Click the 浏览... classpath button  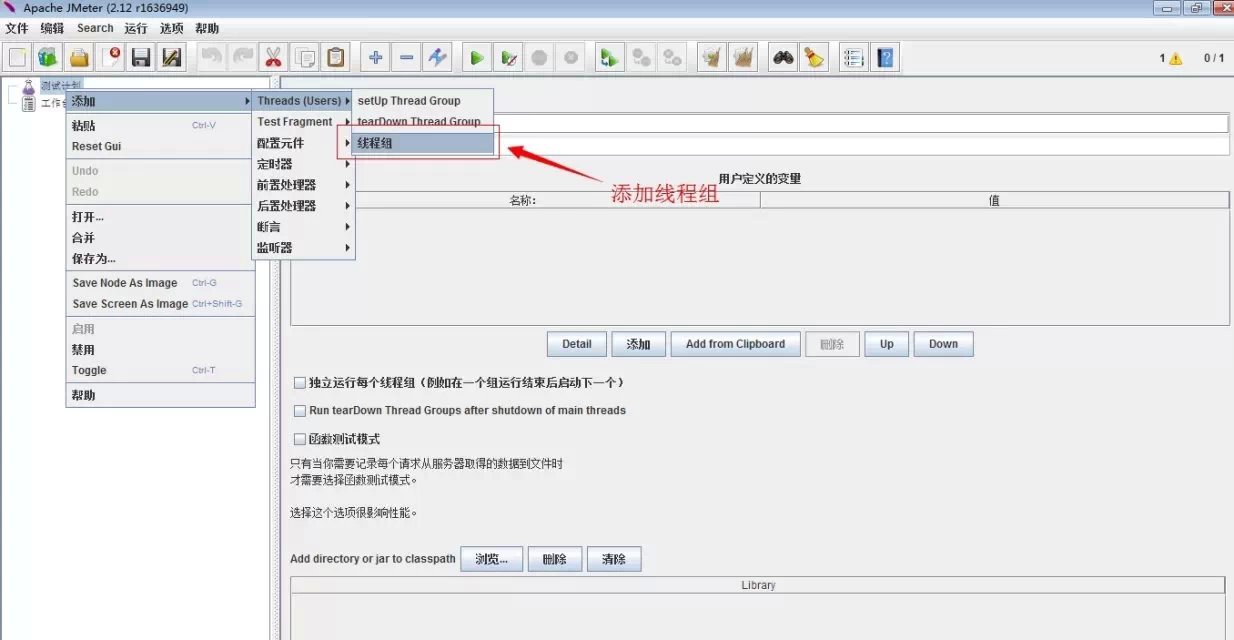click(x=491, y=559)
